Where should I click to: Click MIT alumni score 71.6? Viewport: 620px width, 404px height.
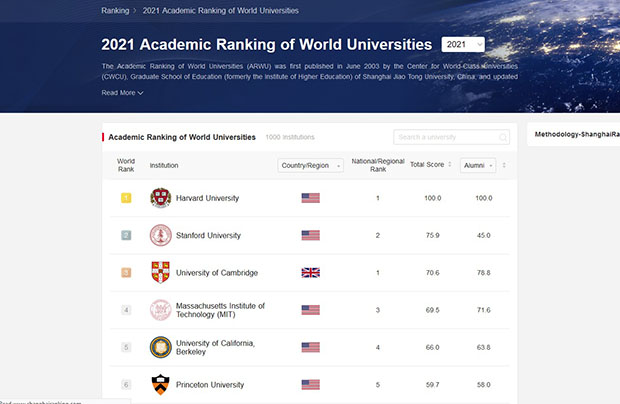[x=484, y=310]
